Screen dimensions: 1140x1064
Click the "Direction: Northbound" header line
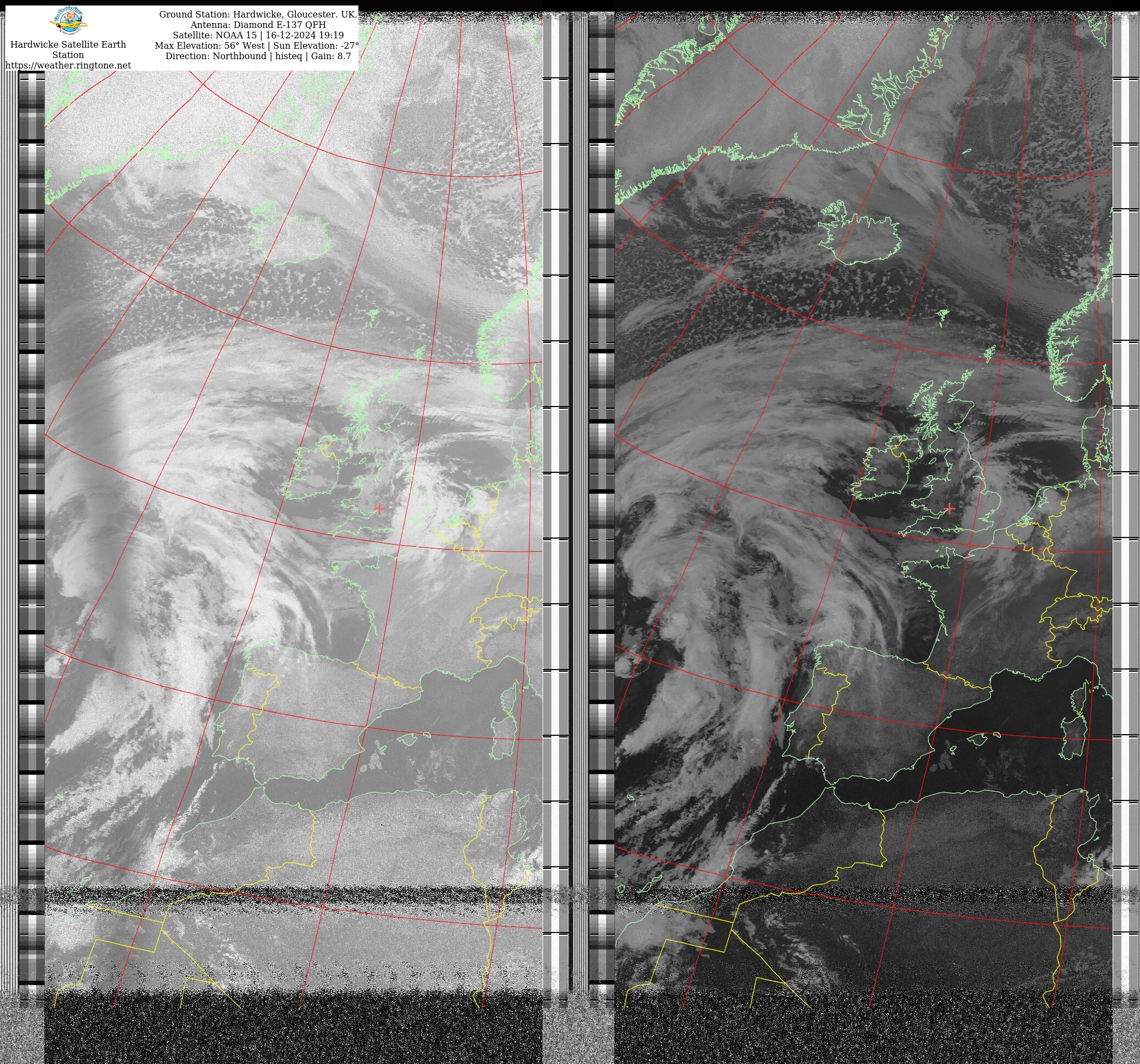(x=258, y=56)
